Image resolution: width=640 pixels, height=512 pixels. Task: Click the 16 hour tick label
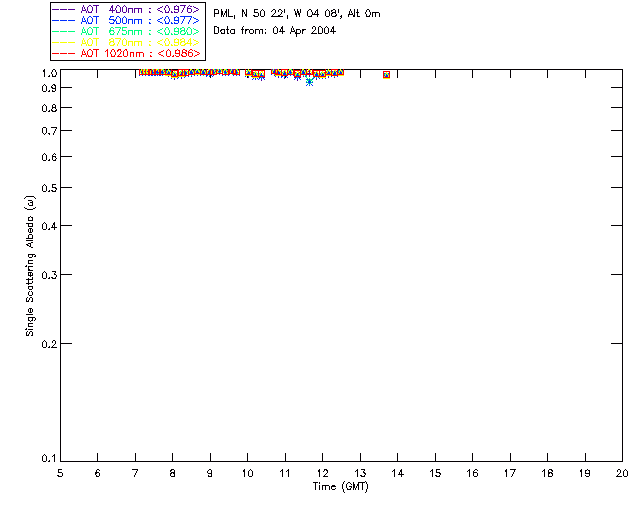pyautogui.click(x=473, y=473)
